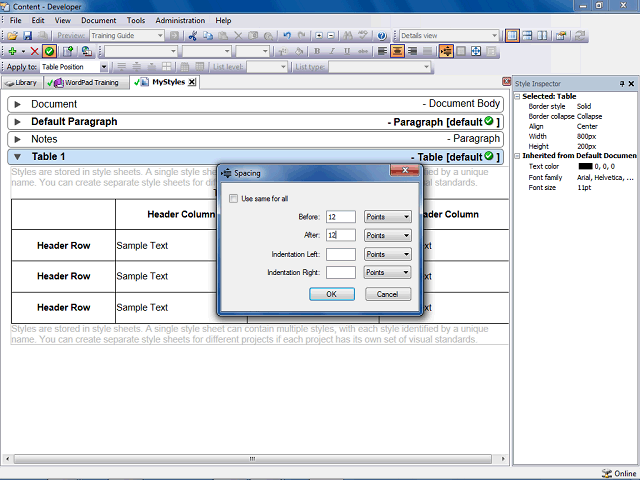Click the collapse-all minus box icon
640x480 pixels.
point(331,36)
